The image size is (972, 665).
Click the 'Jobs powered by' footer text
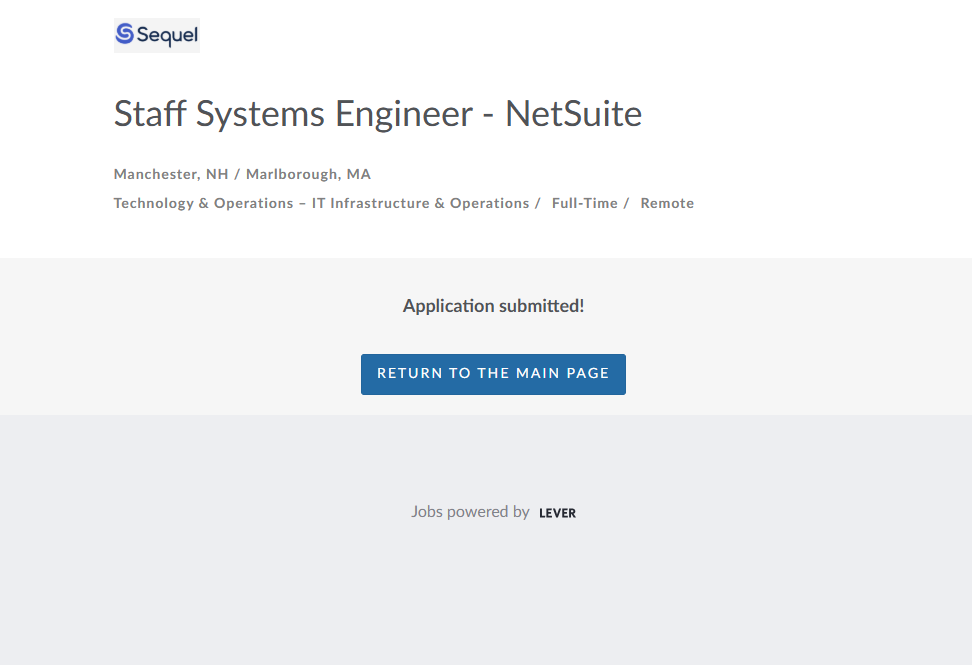pos(470,511)
